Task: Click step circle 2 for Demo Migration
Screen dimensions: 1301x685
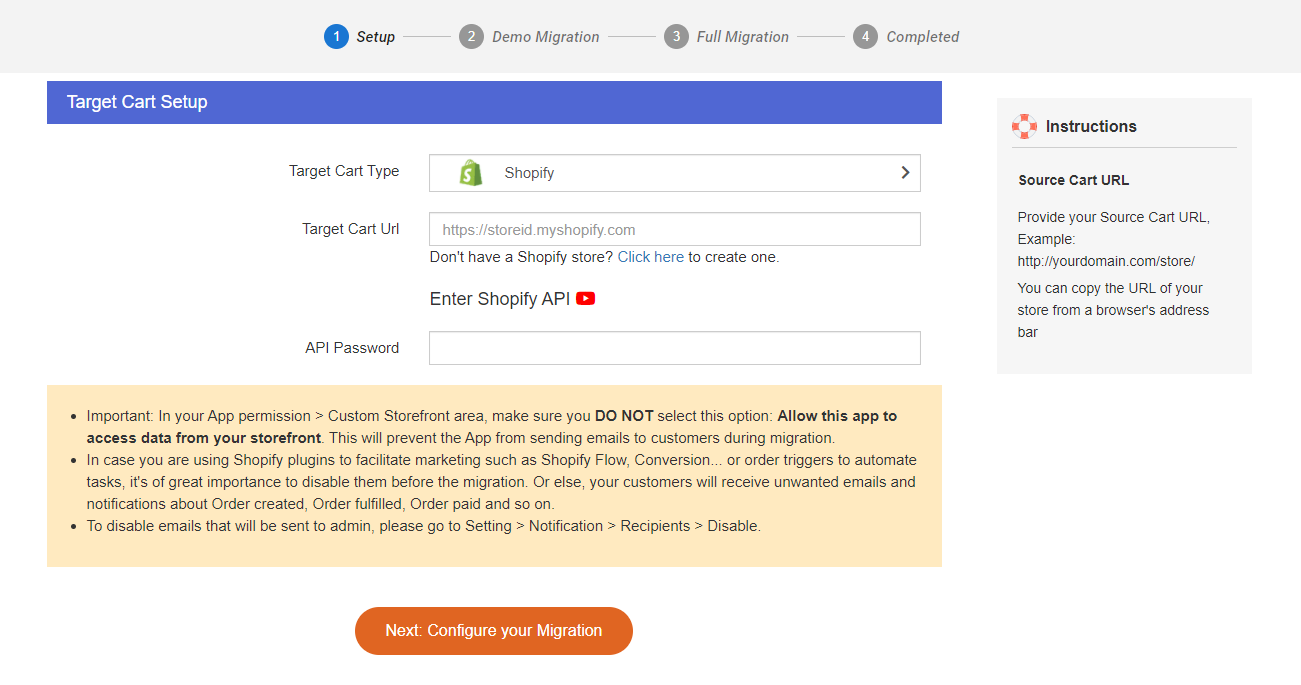Action: coord(471,36)
